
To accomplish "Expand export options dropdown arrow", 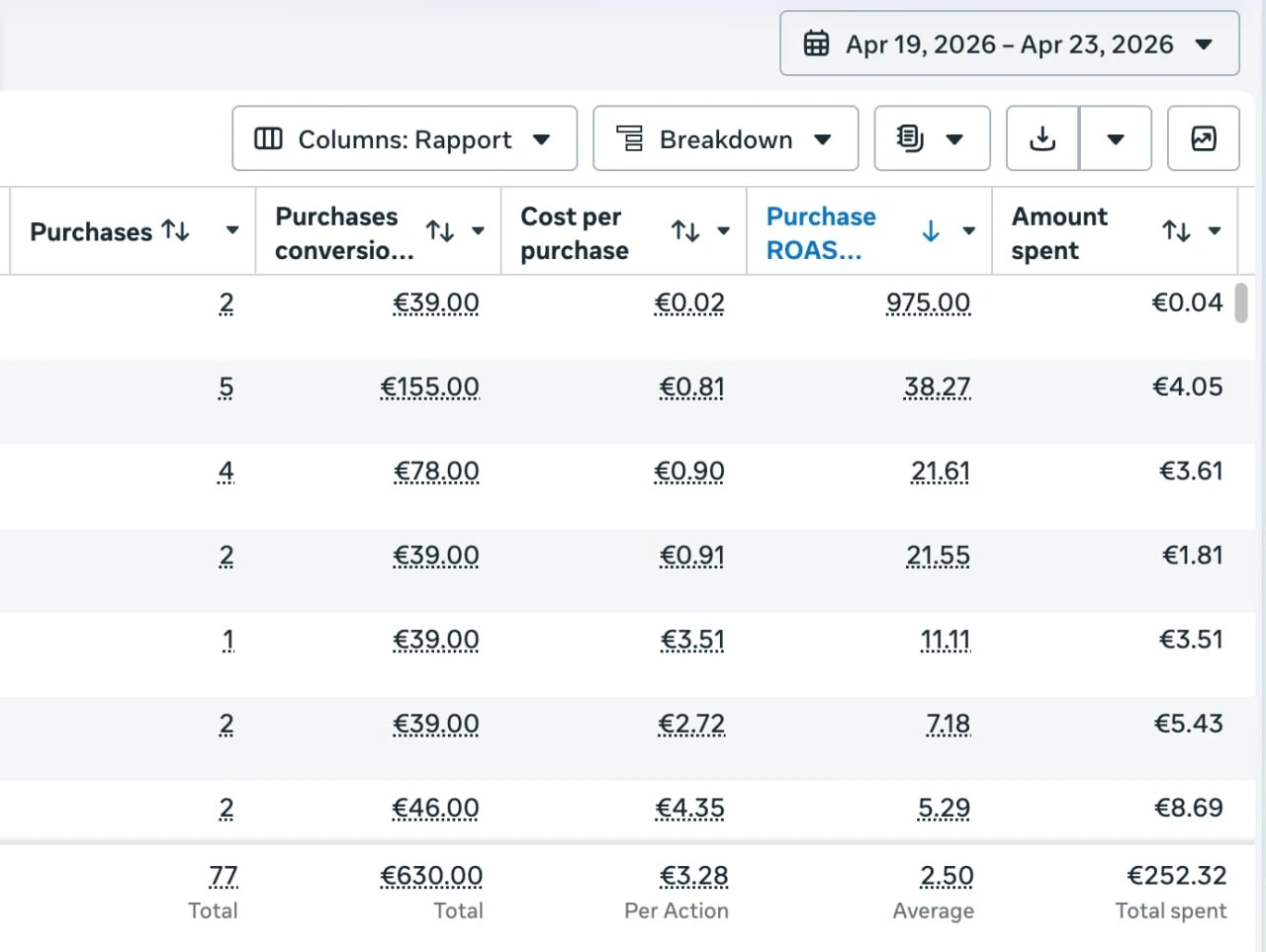I will [1116, 138].
